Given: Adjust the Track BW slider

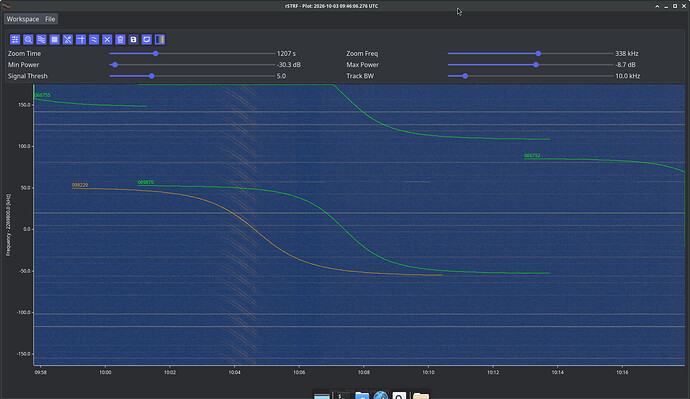Looking at the screenshot, I should tap(530, 76).
